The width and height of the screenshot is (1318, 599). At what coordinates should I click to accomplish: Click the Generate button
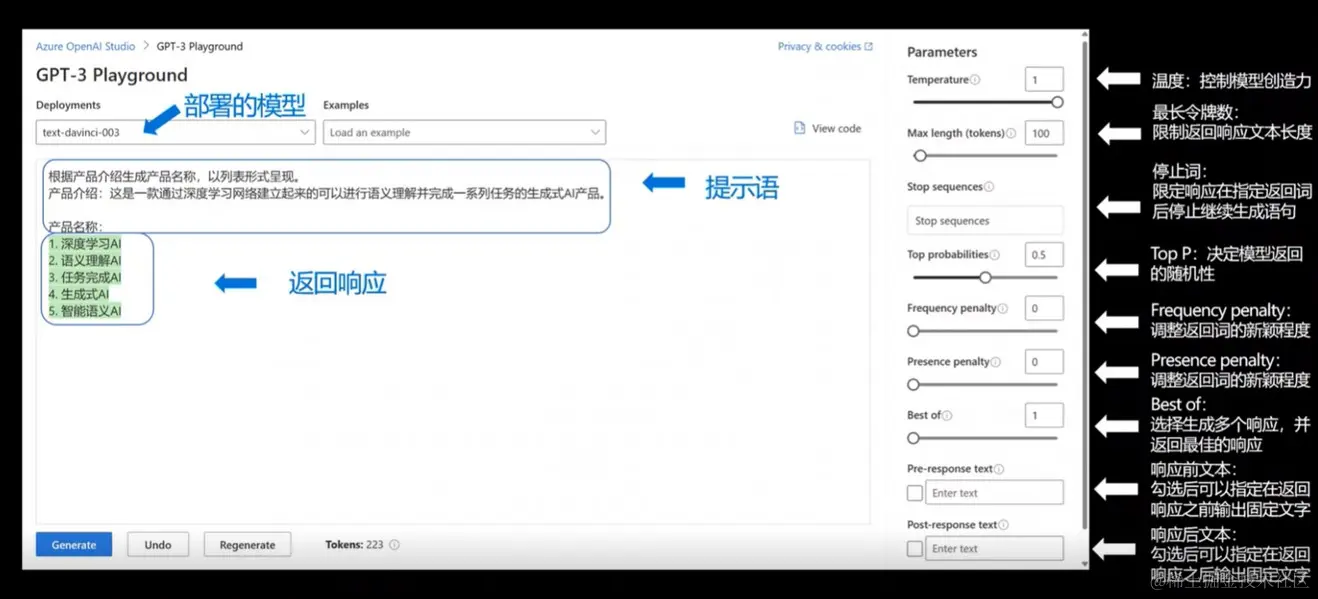(74, 545)
